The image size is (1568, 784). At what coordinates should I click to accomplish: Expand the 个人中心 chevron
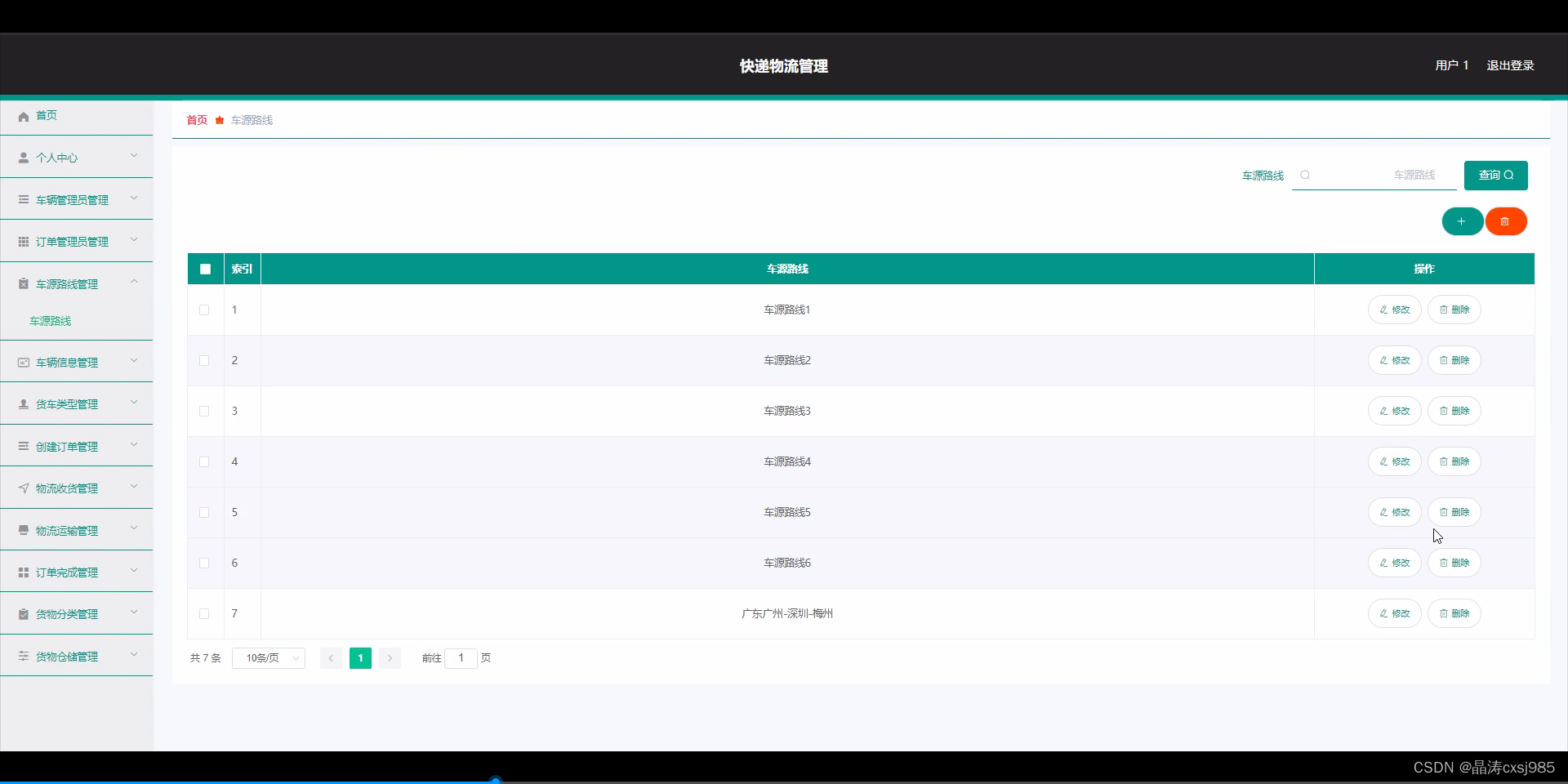[x=134, y=155]
